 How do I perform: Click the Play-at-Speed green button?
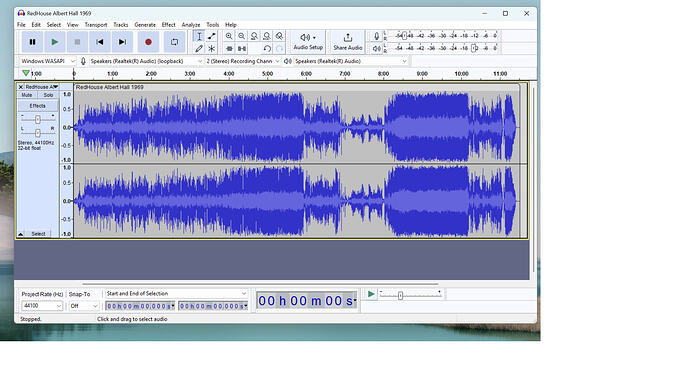pyautogui.click(x=371, y=294)
